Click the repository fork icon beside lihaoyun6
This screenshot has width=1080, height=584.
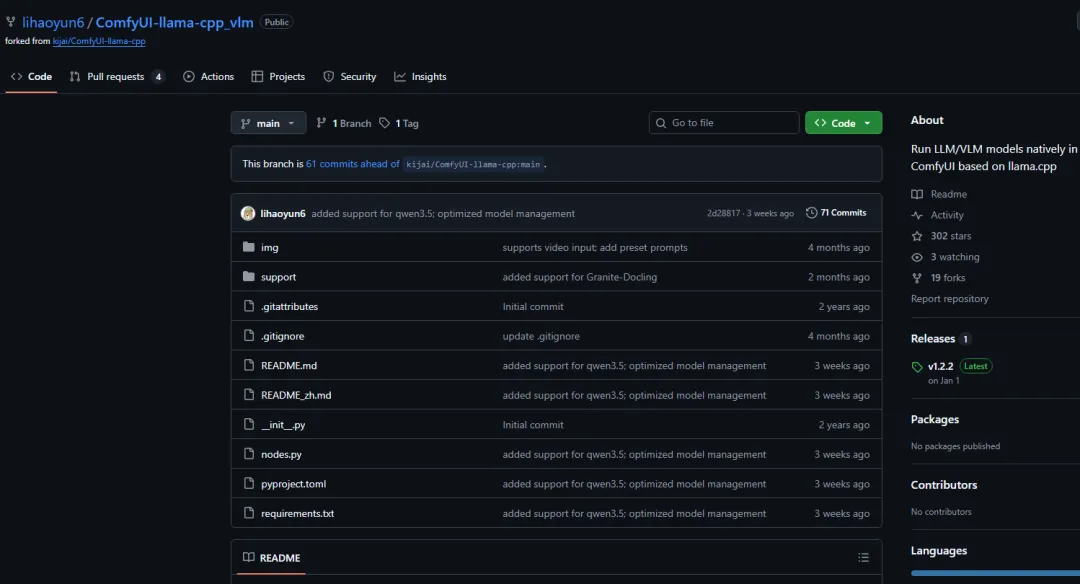(x=10, y=22)
